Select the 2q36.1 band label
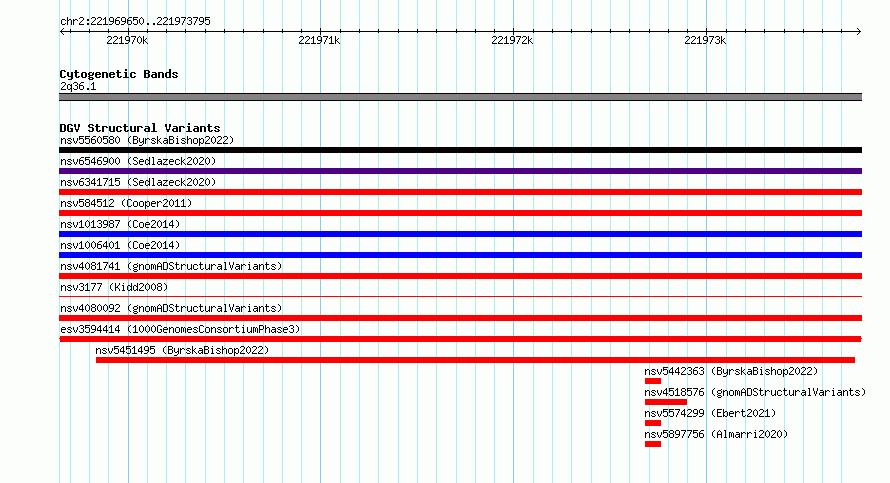 coord(78,86)
